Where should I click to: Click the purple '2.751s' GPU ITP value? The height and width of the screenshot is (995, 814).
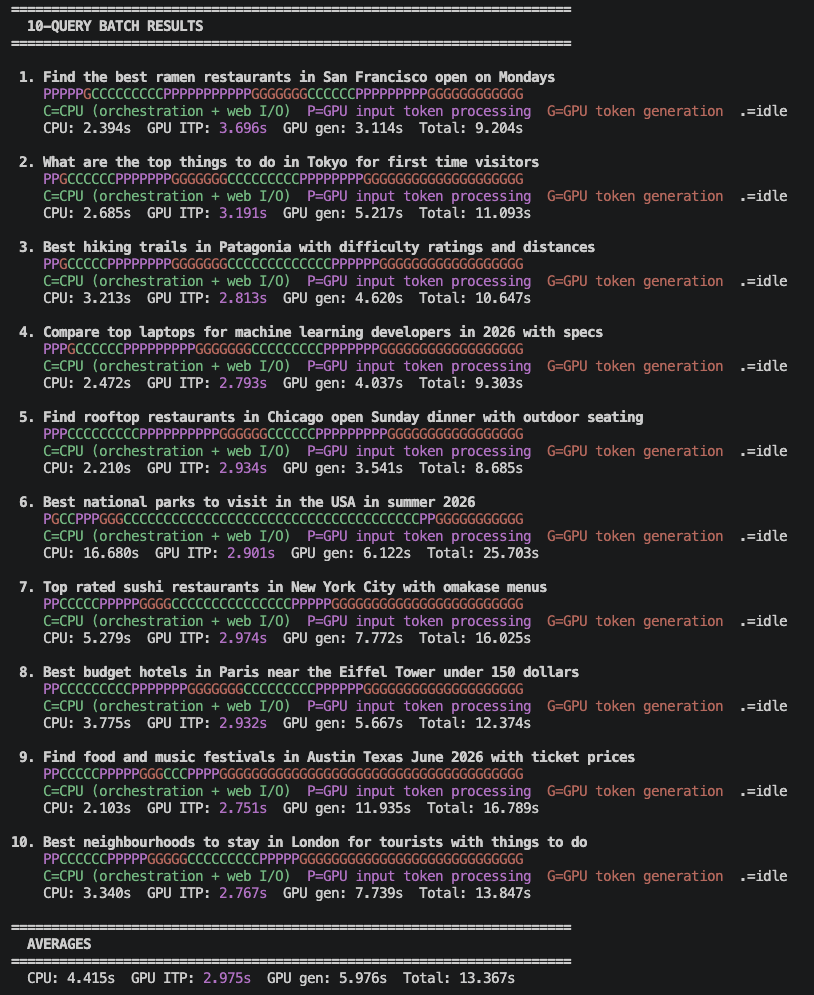pyautogui.click(x=243, y=808)
